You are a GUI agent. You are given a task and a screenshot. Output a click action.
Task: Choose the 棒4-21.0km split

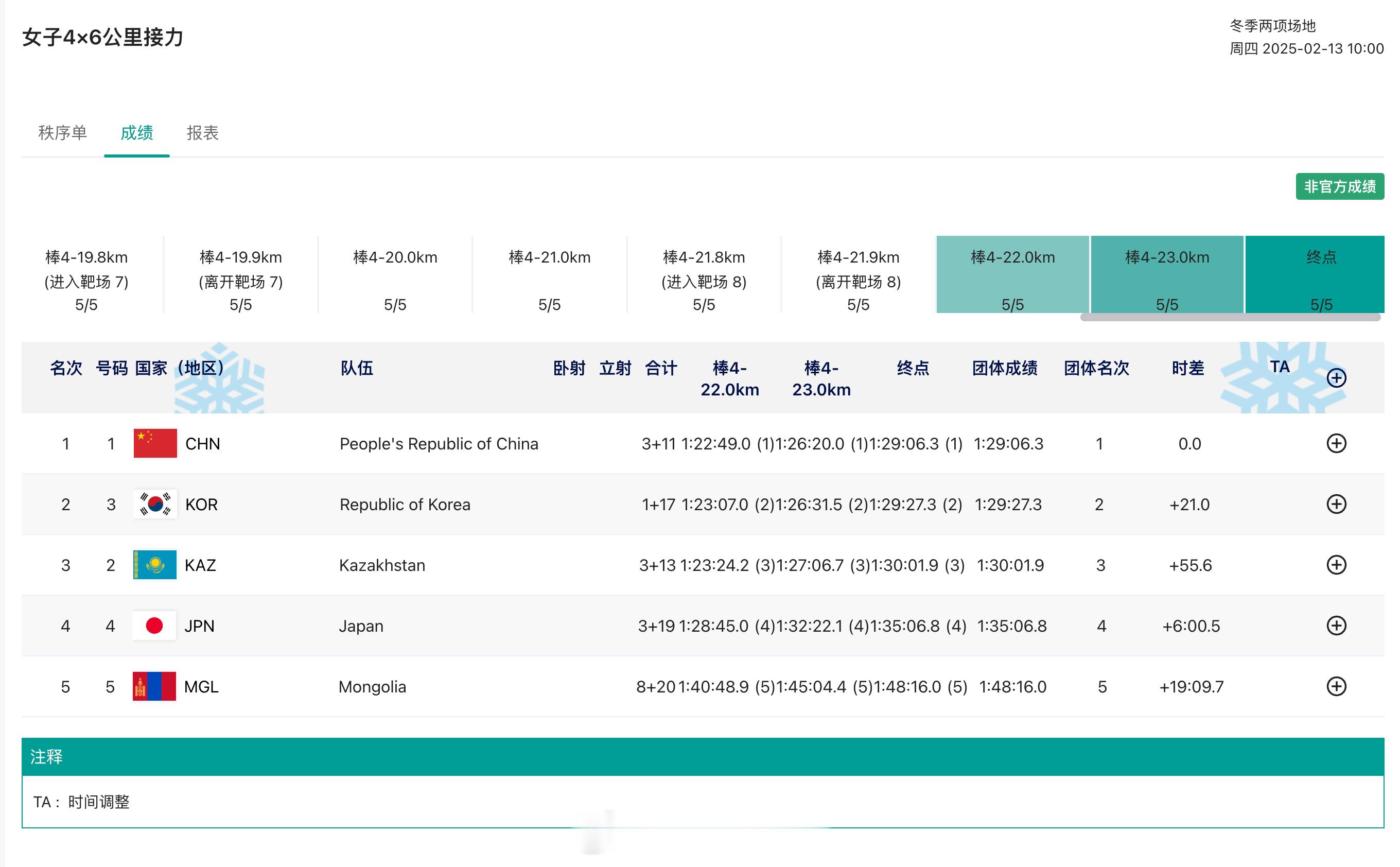pyautogui.click(x=549, y=274)
